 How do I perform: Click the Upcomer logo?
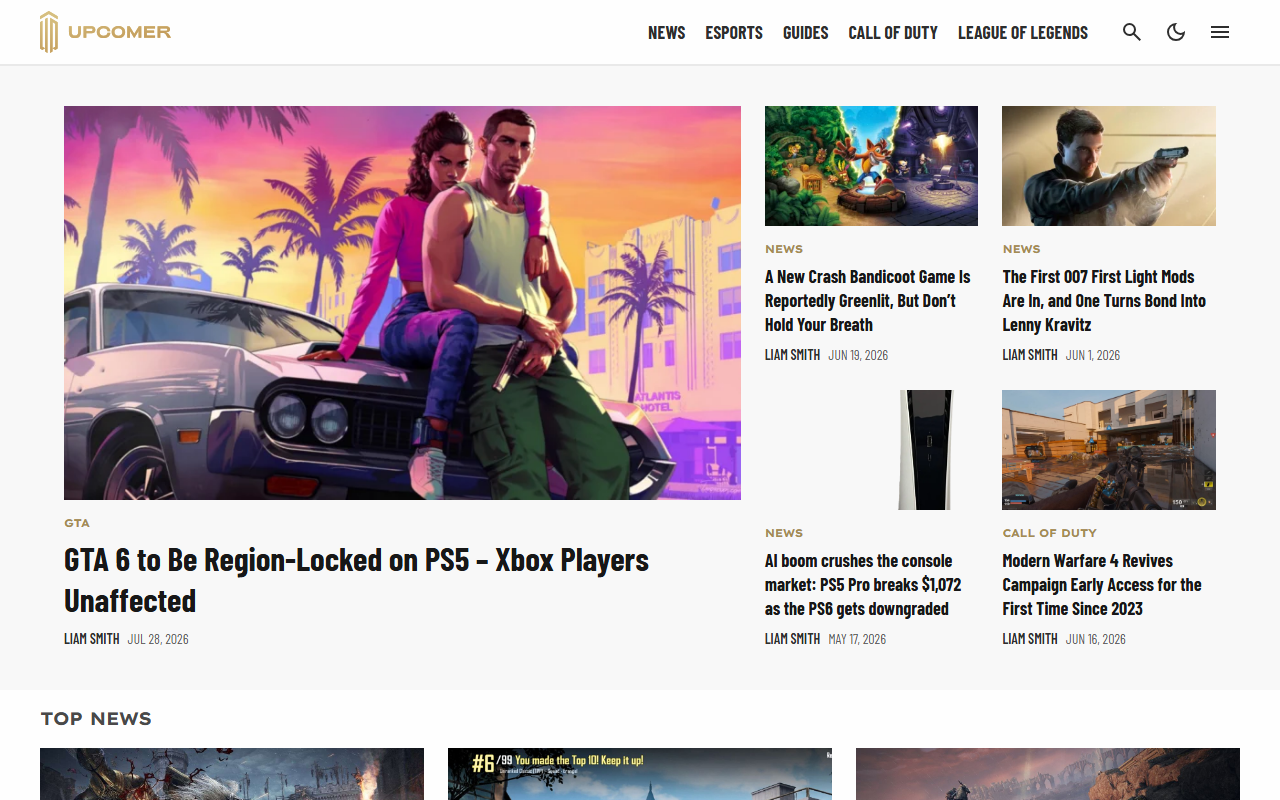[x=105, y=32]
